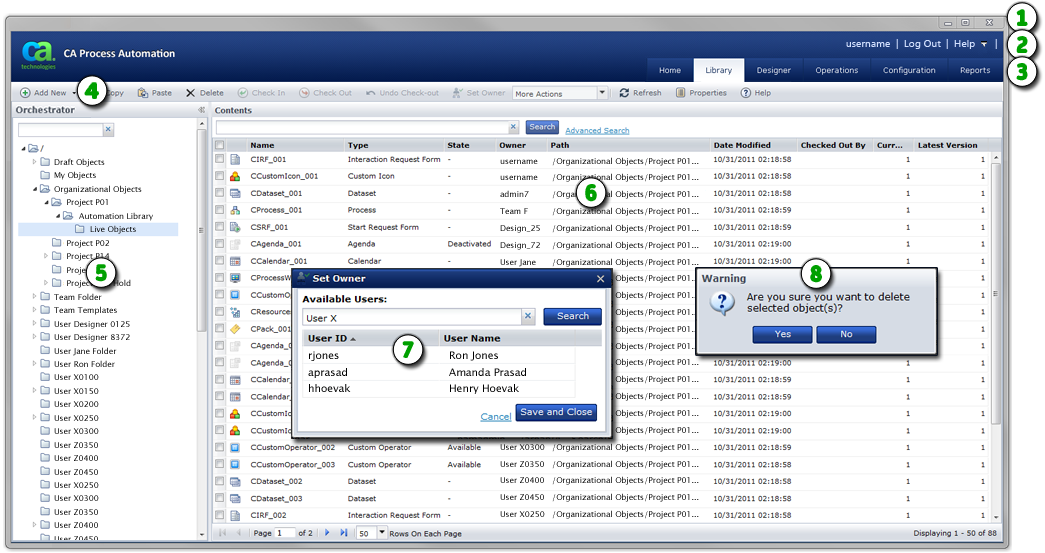Click Save and Close in Set Owner dialog
1045x553 pixels.
556,412
